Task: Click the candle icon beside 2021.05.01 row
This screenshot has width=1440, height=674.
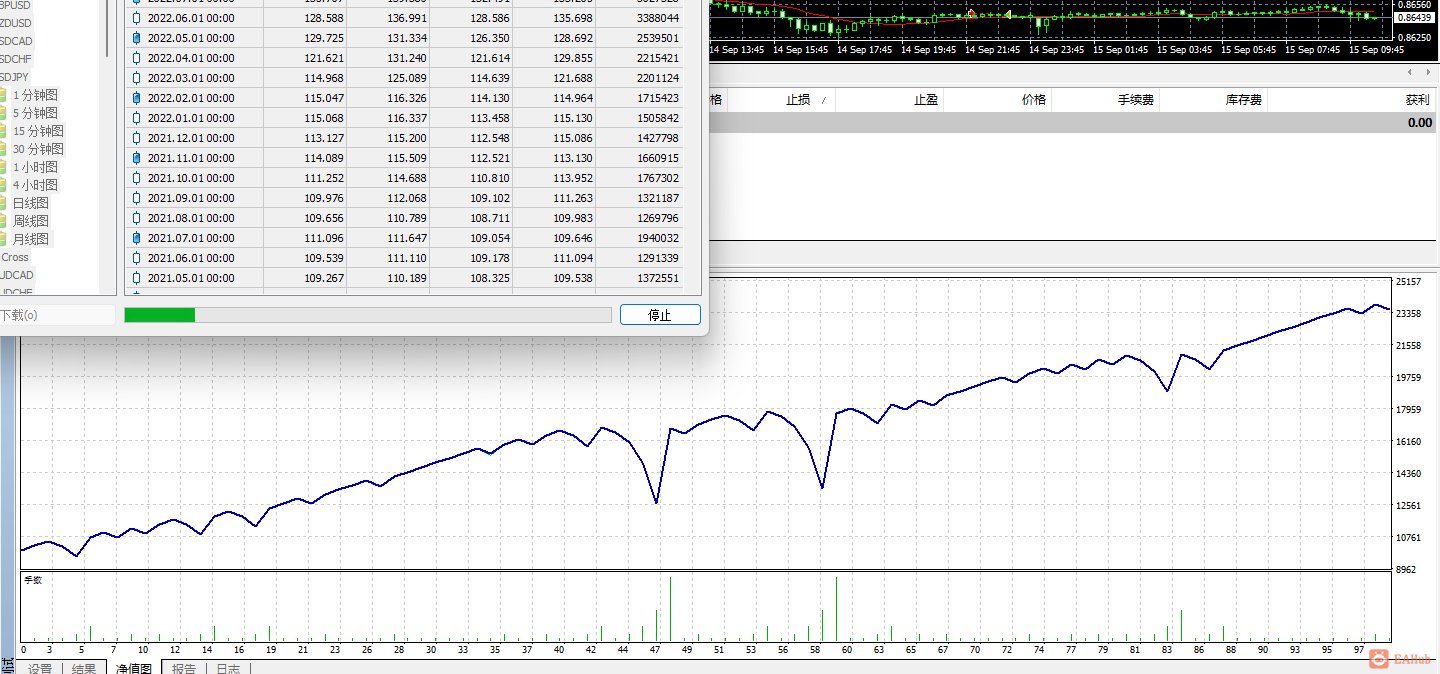Action: point(137,278)
